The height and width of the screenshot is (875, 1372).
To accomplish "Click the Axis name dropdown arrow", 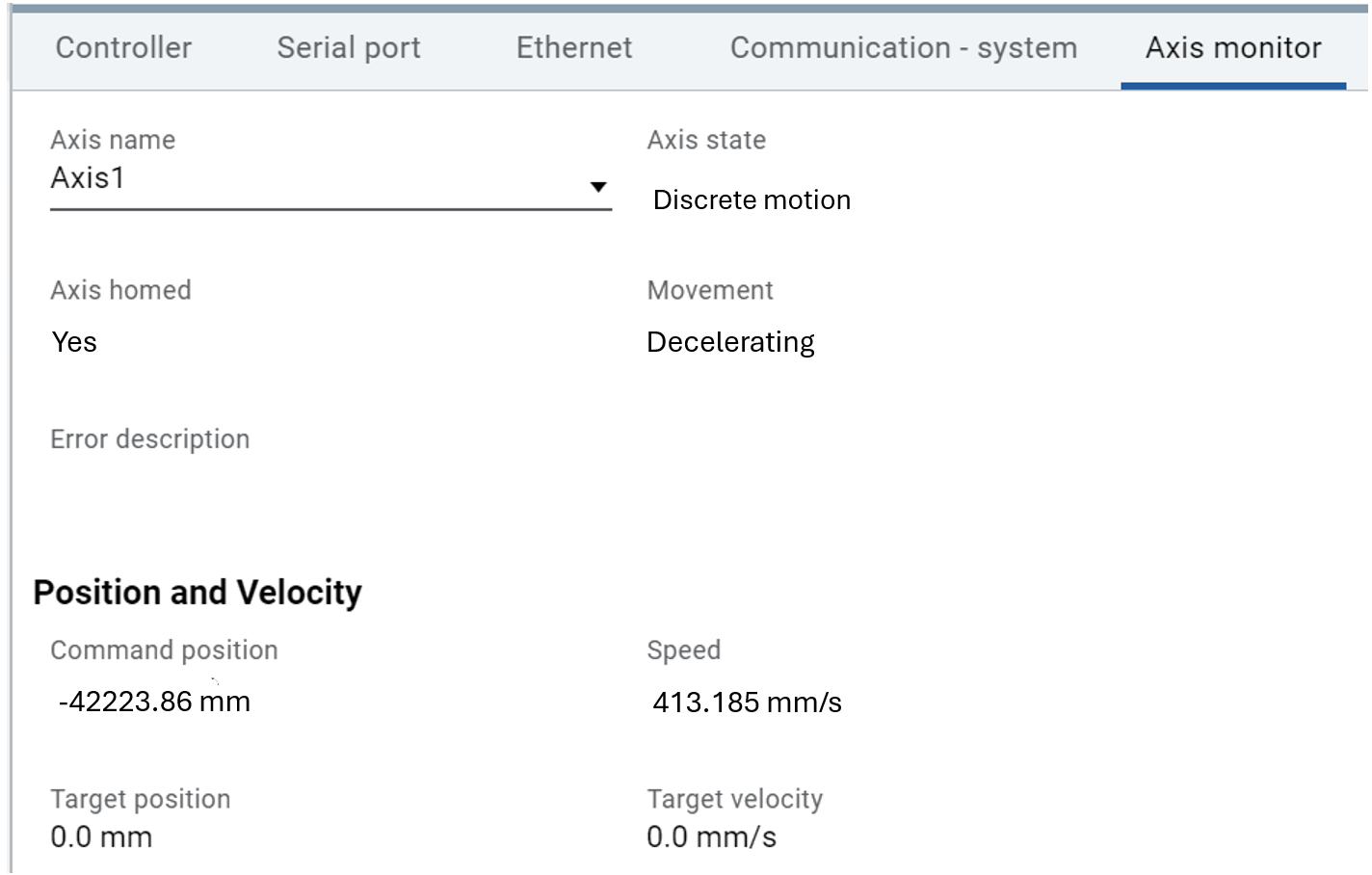I will click(598, 187).
